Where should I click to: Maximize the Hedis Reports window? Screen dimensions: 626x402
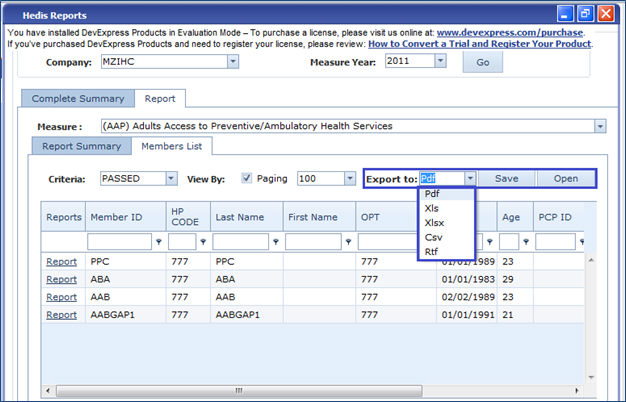tap(586, 15)
